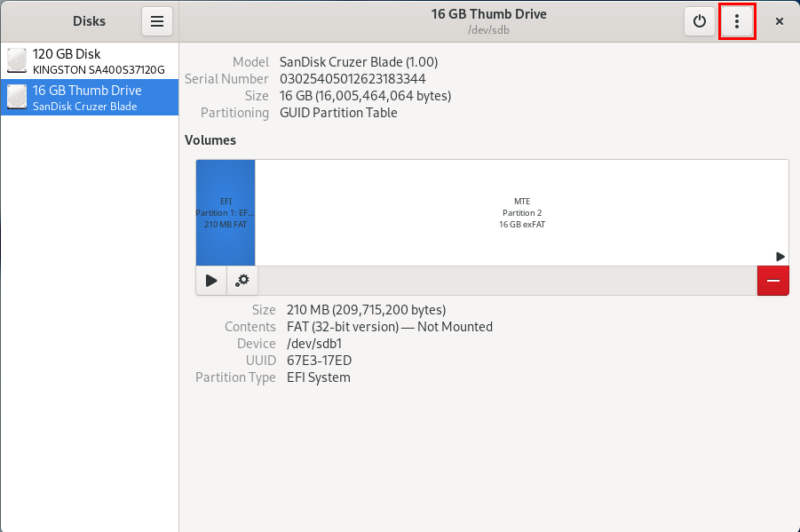Viewport: 800px width, 532px height.
Task: Click the UUID value 67E3-17ED
Action: (319, 361)
